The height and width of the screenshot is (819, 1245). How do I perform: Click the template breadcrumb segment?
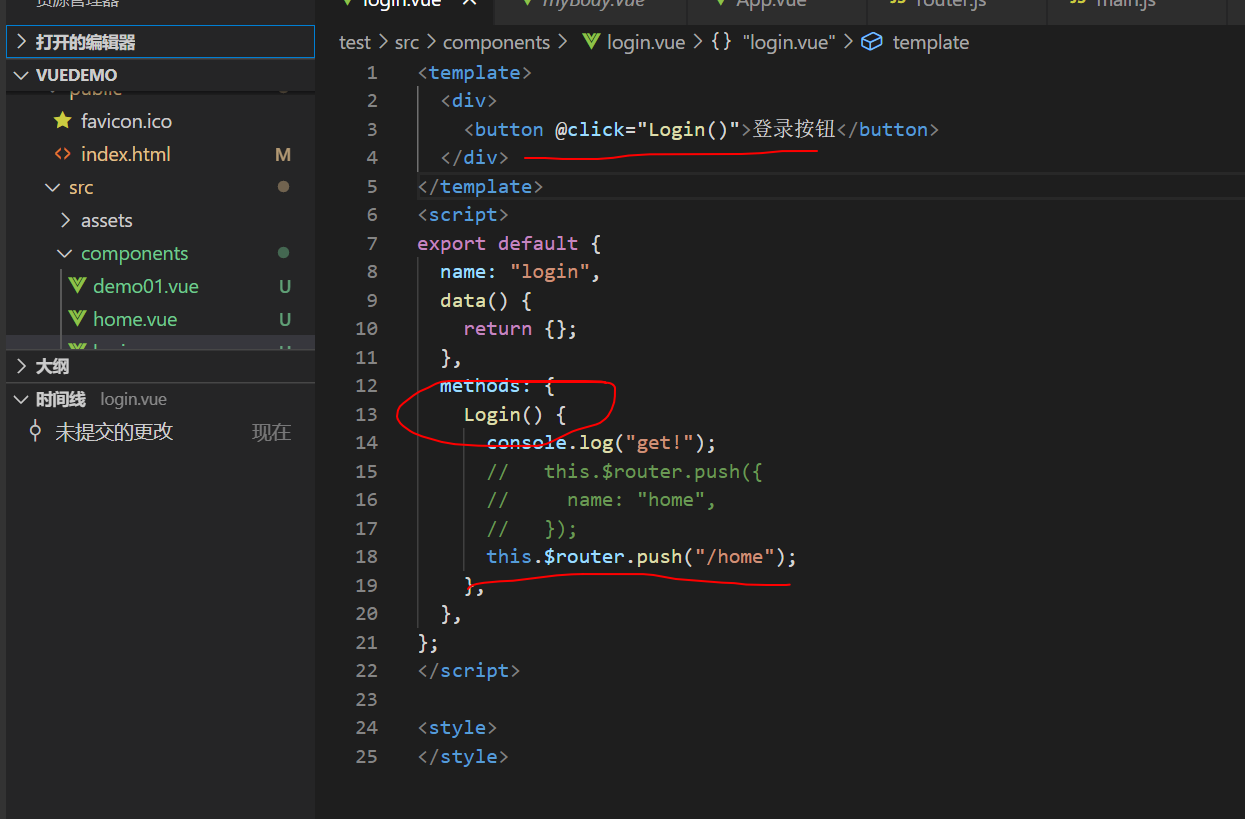click(x=931, y=42)
